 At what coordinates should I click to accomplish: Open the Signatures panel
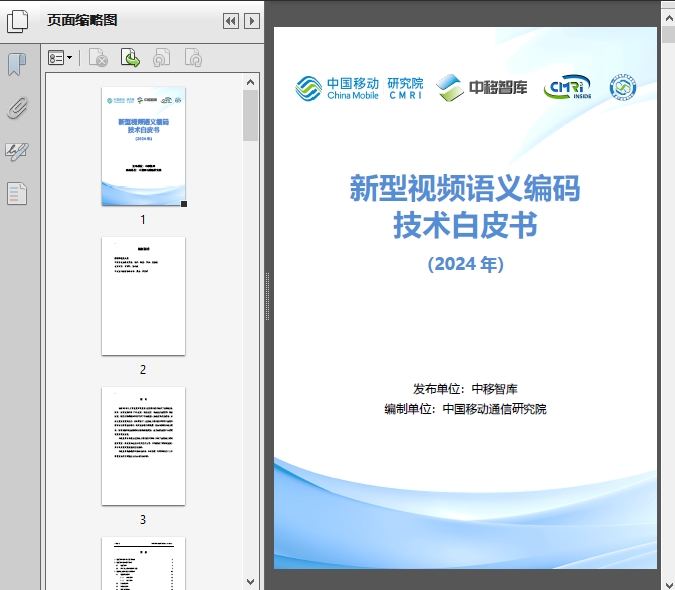(x=17, y=151)
